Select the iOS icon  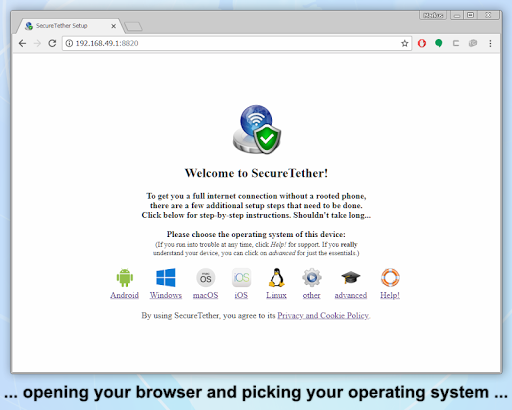pos(241,278)
